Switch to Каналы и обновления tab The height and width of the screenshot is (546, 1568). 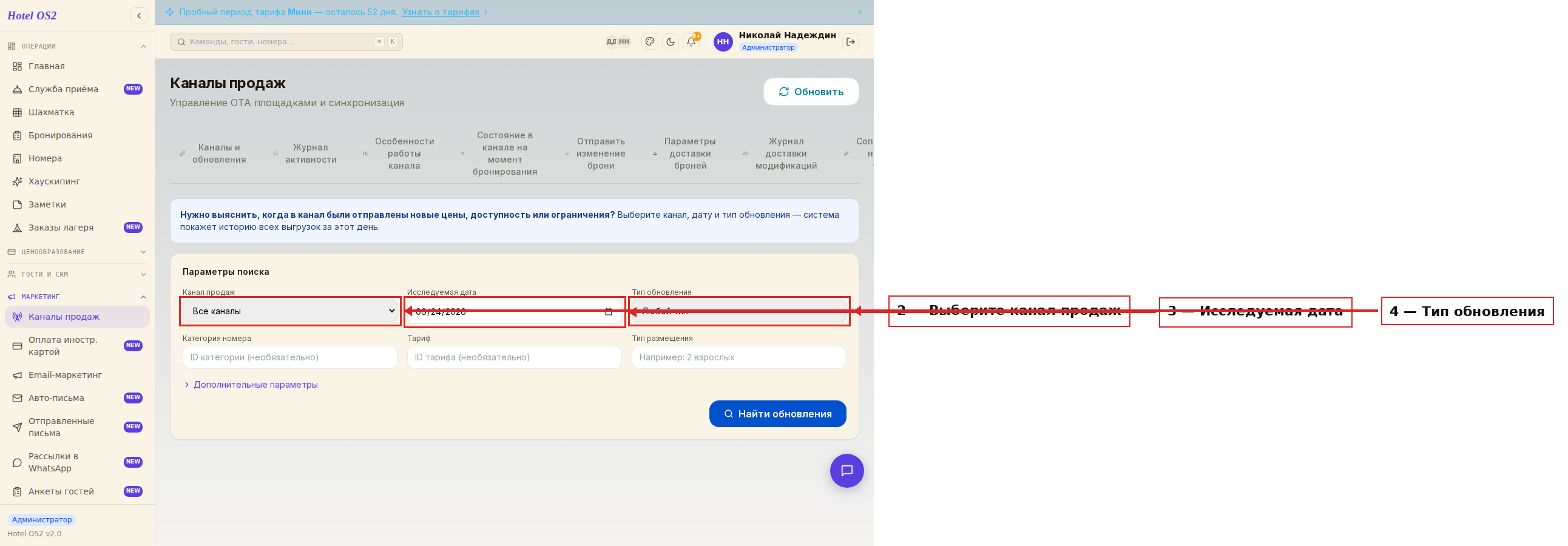pyautogui.click(x=214, y=154)
